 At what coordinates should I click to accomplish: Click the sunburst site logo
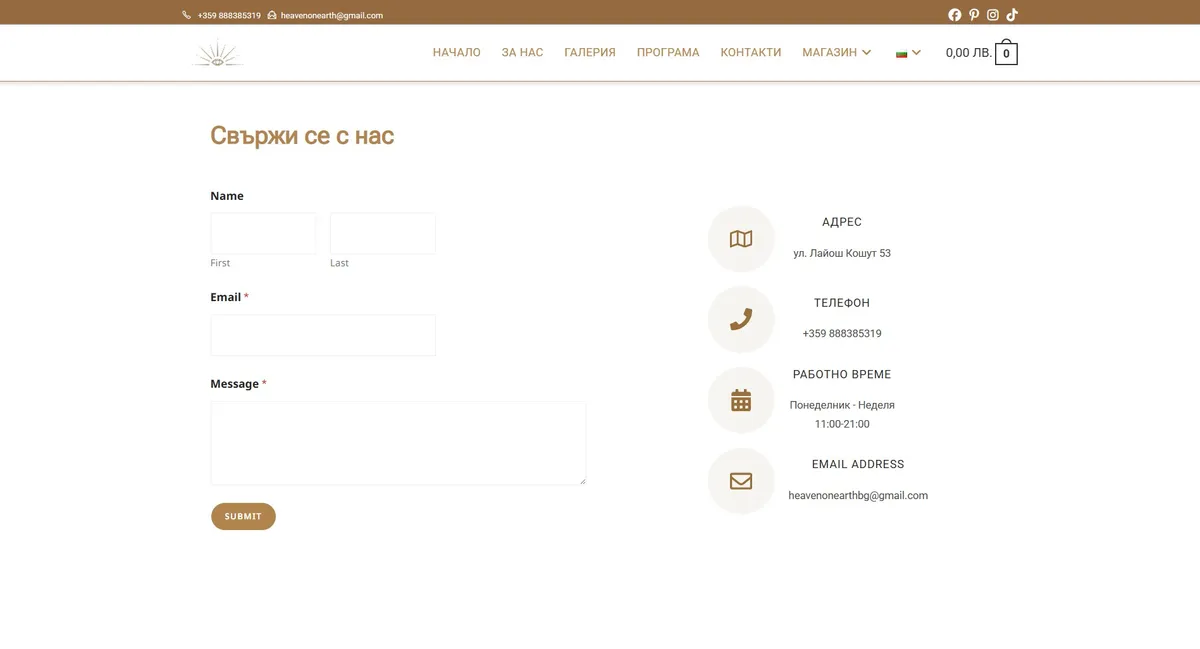click(218, 53)
